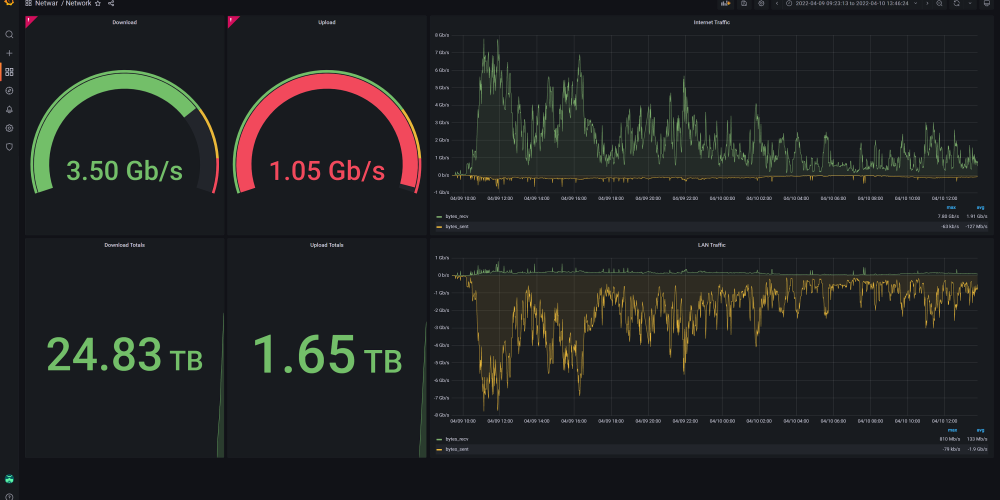The width and height of the screenshot is (1000, 500).
Task: Toggle bytes_sent series in LAN Traffic legend
Action: tap(459, 449)
